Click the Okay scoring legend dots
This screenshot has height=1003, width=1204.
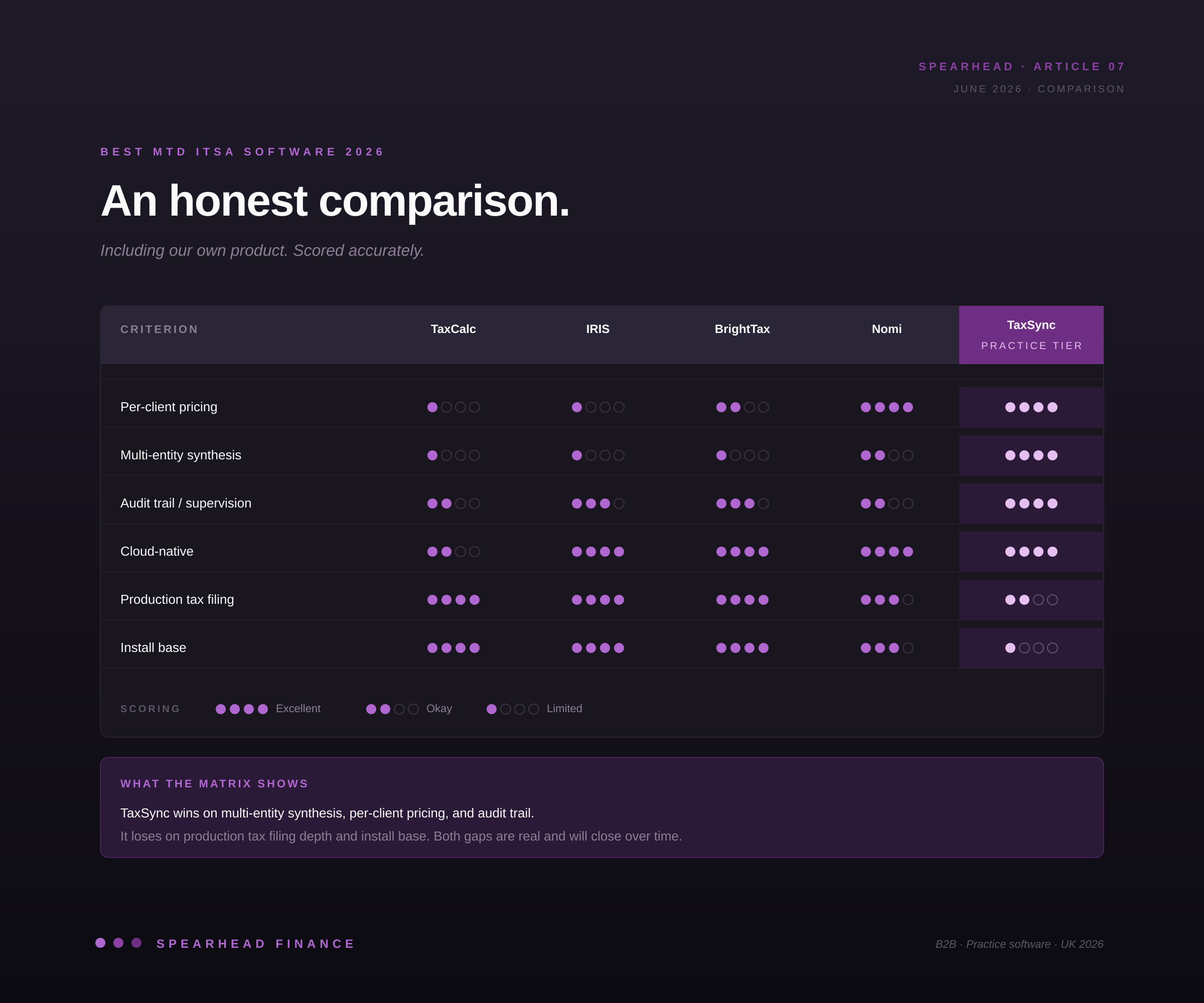coord(392,709)
